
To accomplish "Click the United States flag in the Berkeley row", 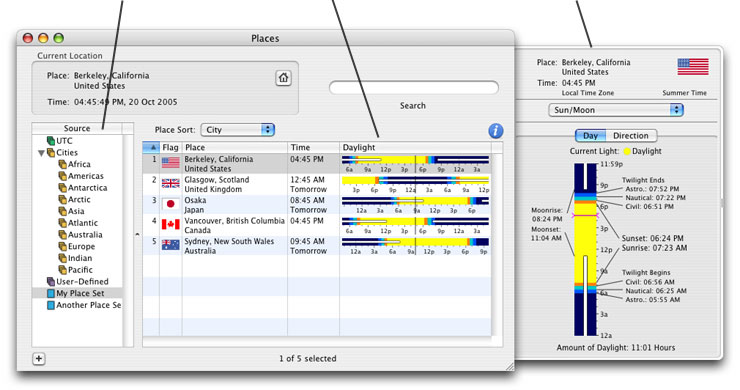I will pos(170,163).
